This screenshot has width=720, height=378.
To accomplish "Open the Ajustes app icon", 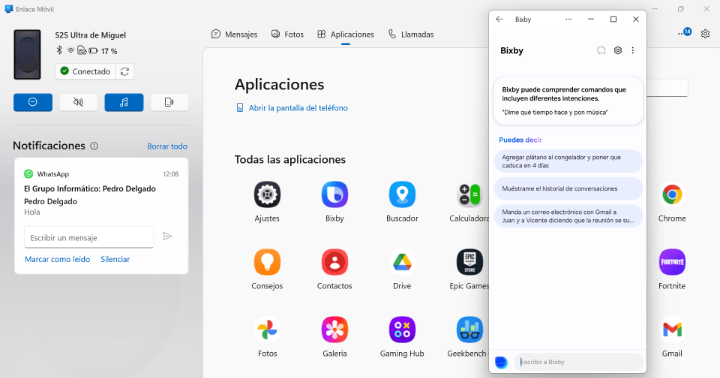I will pyautogui.click(x=267, y=195).
